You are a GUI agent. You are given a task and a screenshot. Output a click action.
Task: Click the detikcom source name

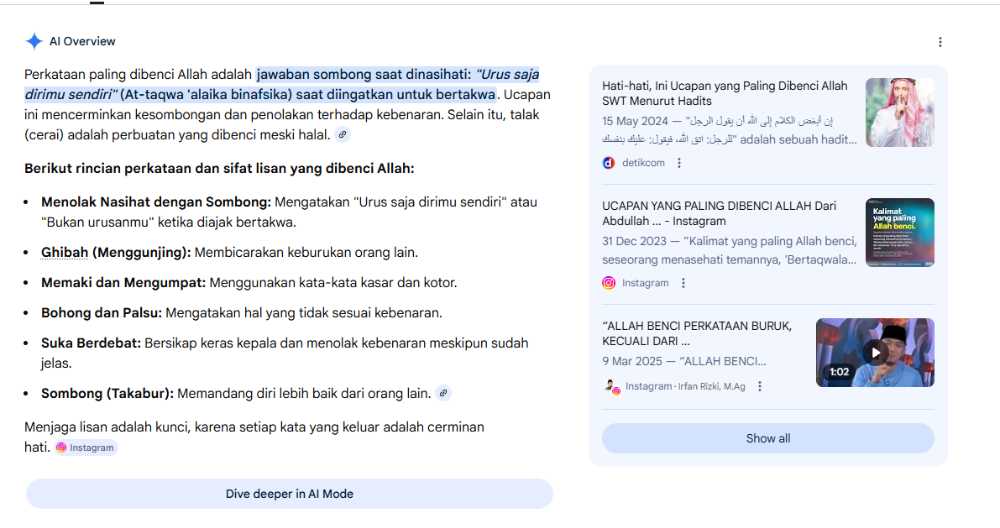[643, 163]
